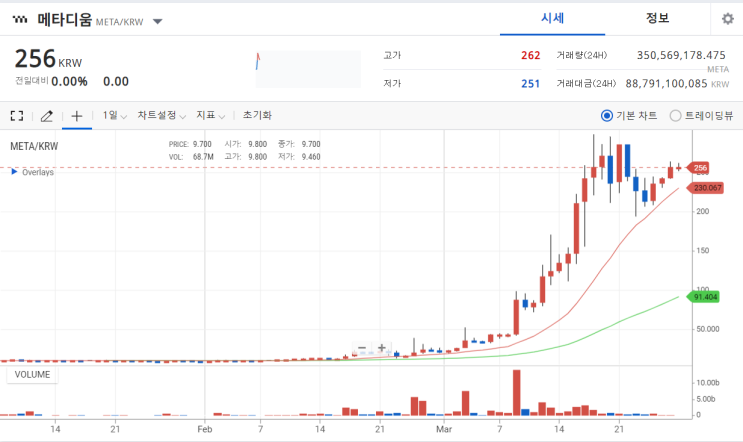
Task: Click the 10.00b volume axis label
Action: click(708, 383)
